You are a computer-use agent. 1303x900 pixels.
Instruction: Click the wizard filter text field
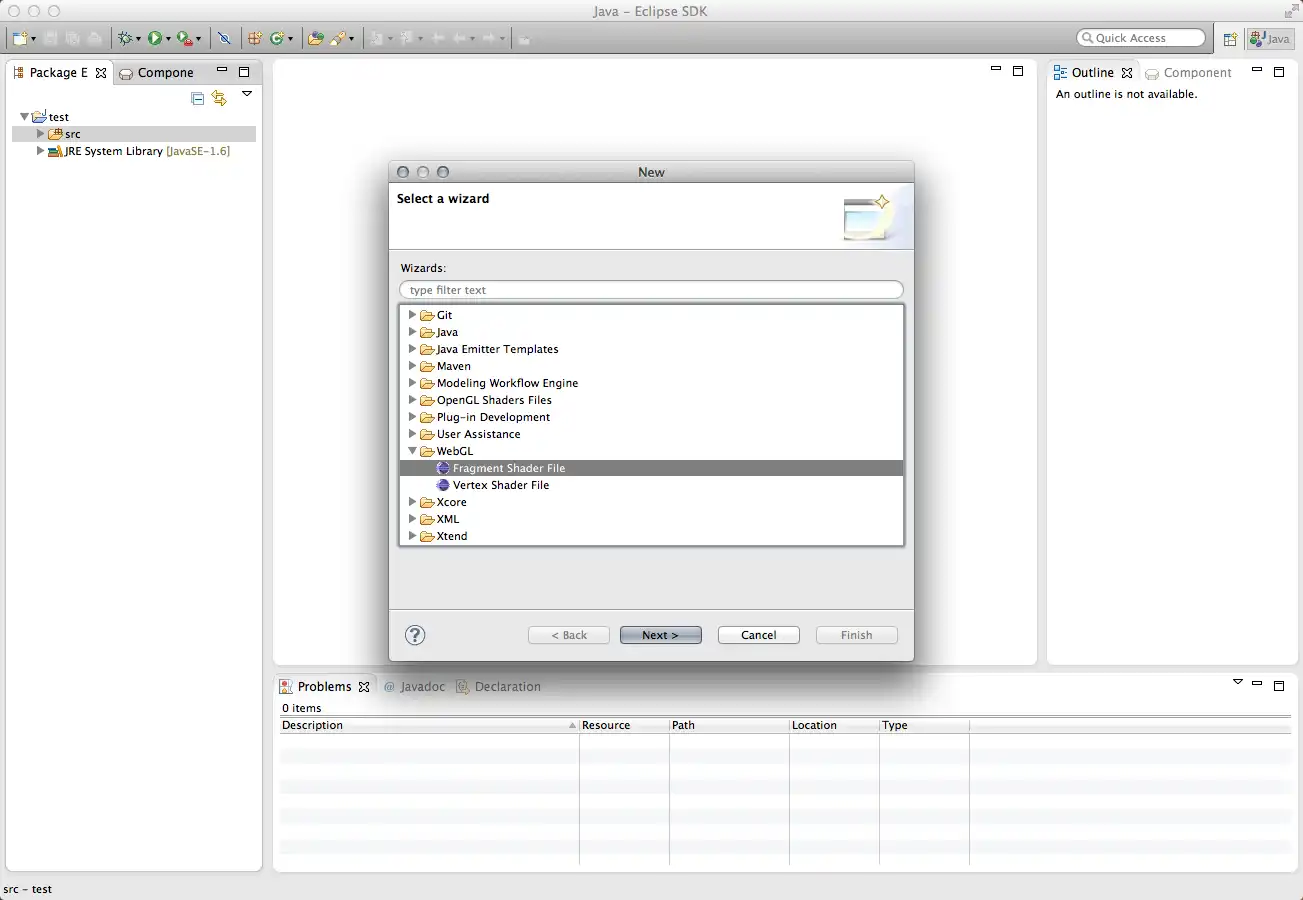651,290
